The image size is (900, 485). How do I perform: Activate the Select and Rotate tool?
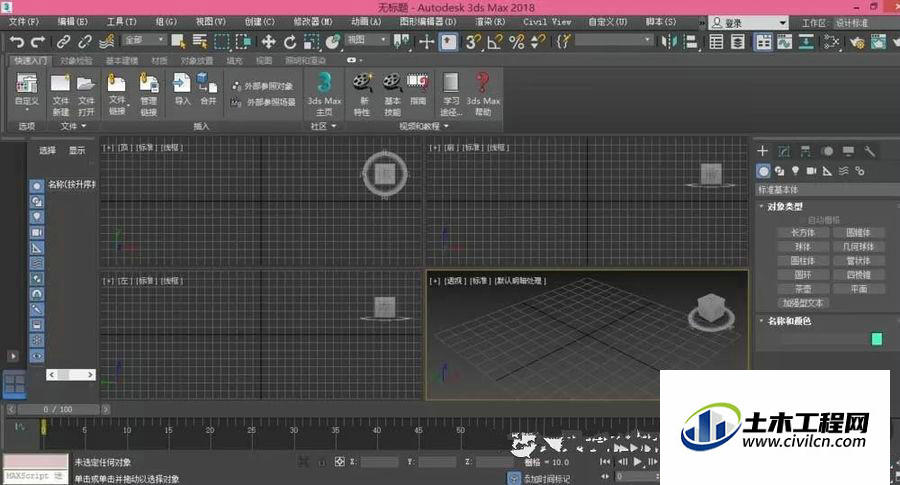[x=290, y=42]
